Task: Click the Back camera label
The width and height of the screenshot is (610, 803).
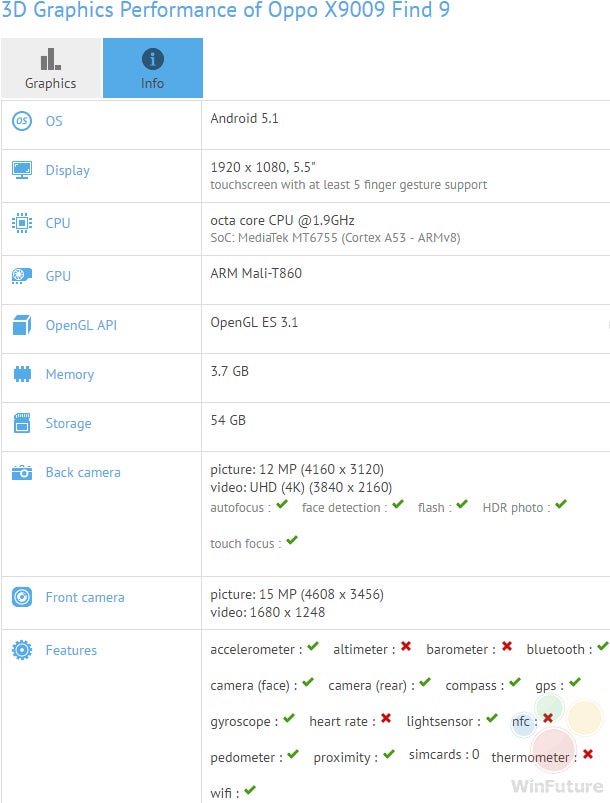Action: pos(83,472)
